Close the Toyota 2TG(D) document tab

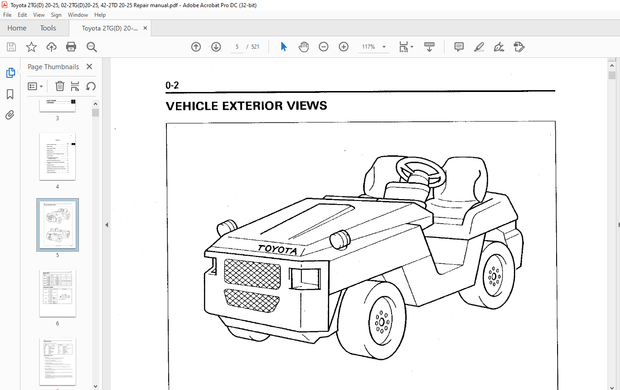[x=145, y=28]
